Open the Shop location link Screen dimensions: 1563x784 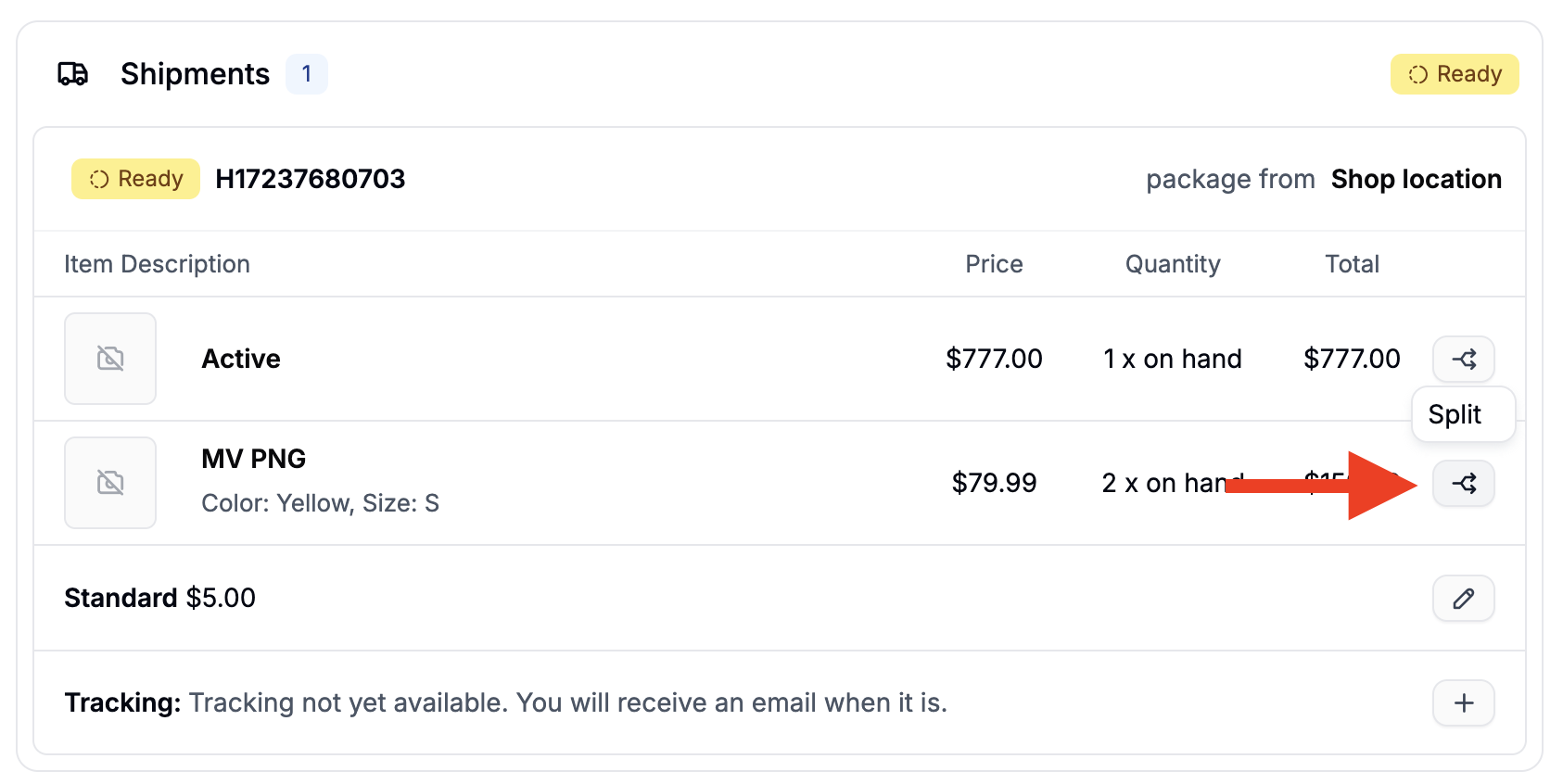pos(1417,179)
